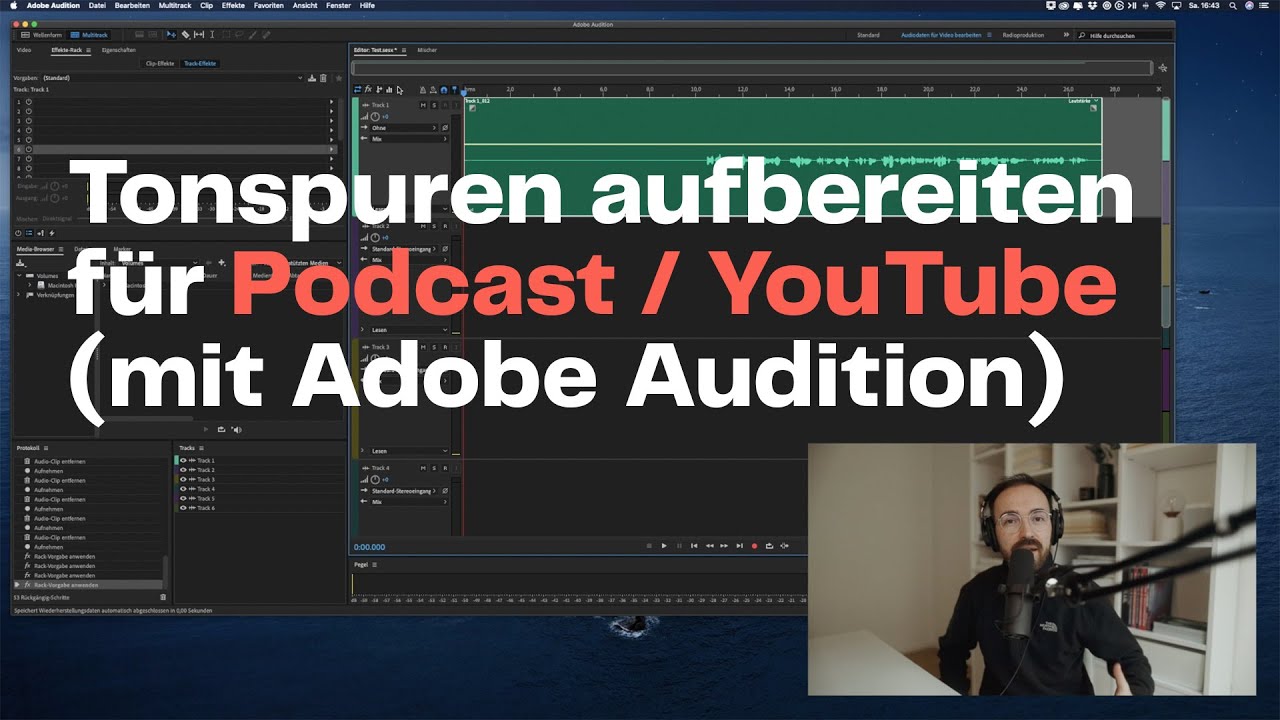Open Track 1 input dropdown Ohne

[x=404, y=128]
